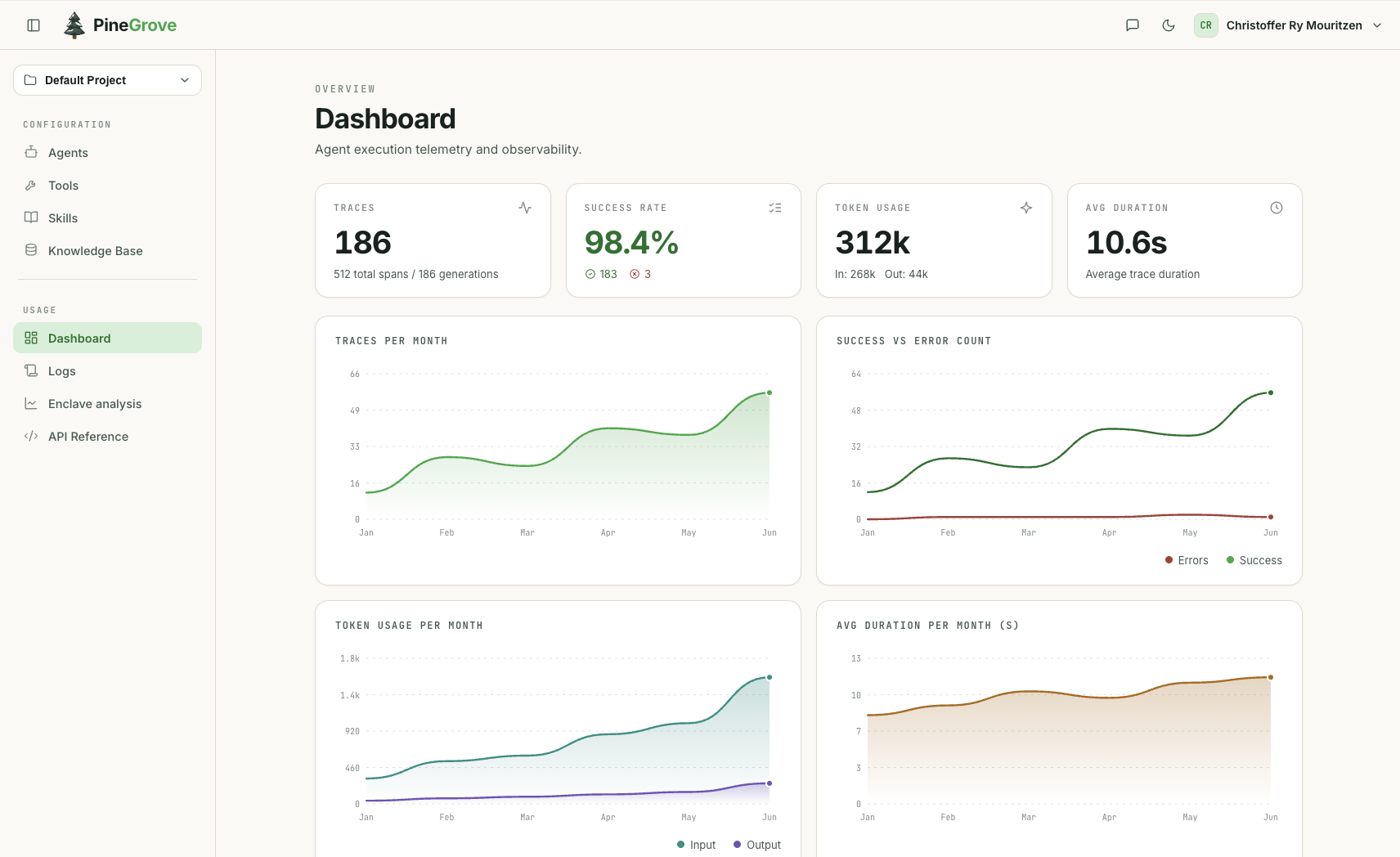
Task: Click the Dashboard page heading
Action: coord(385,119)
